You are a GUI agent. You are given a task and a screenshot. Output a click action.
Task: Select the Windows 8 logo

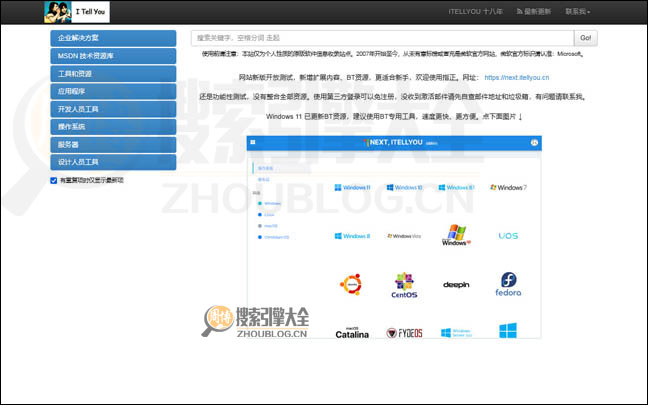(x=352, y=236)
